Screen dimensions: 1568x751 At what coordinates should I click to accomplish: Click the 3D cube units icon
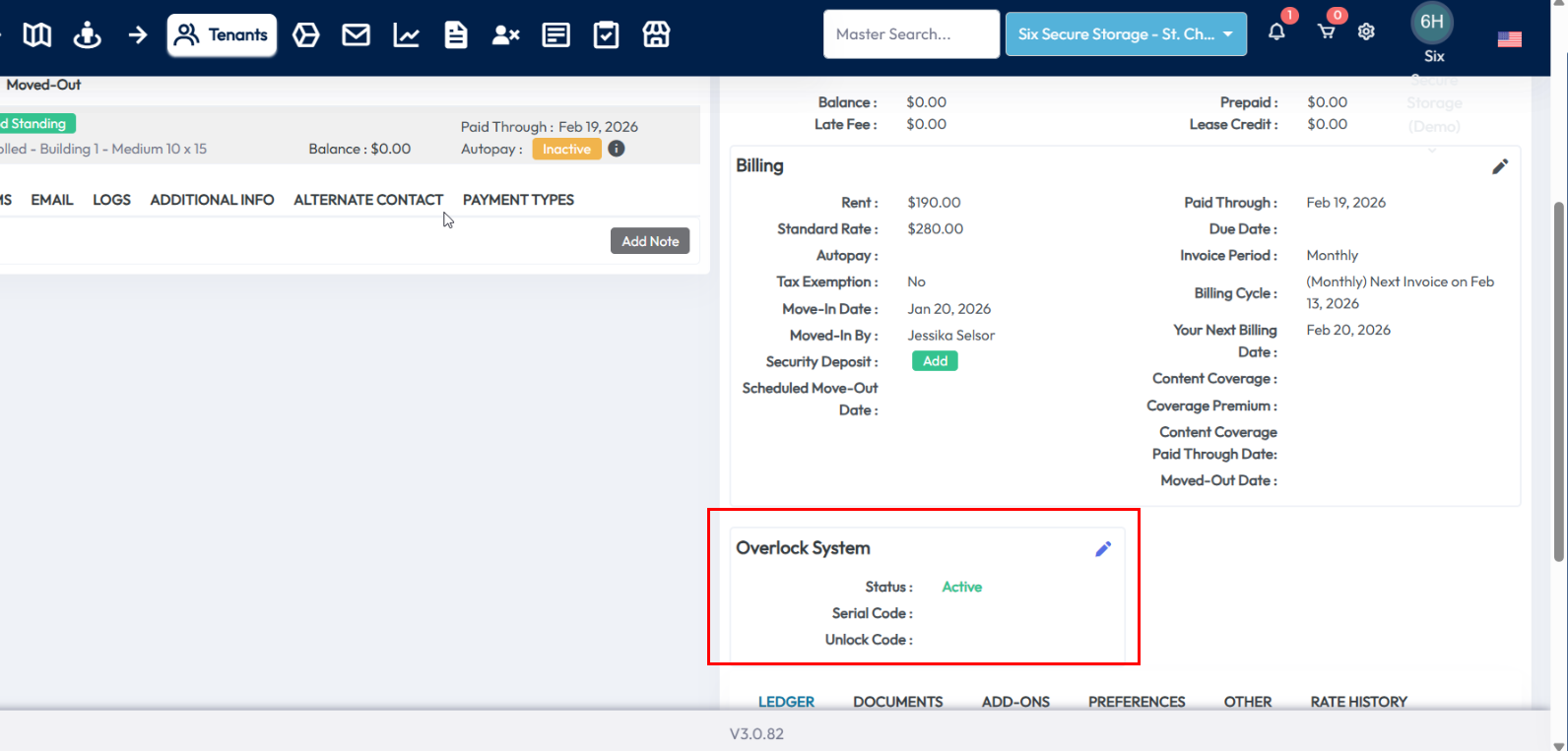click(x=306, y=35)
